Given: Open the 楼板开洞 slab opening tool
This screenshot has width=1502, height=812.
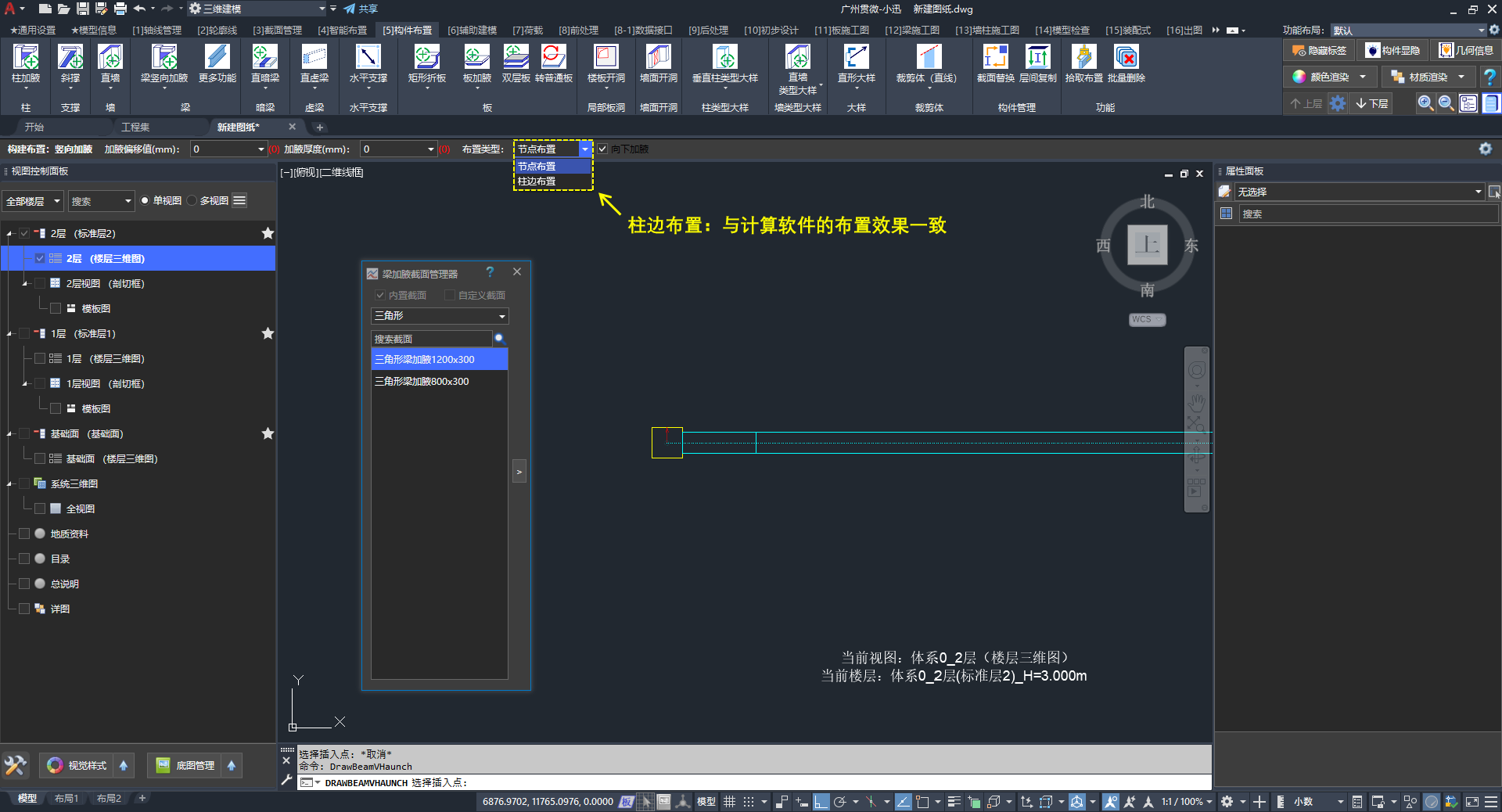Looking at the screenshot, I should pyautogui.click(x=606, y=63).
